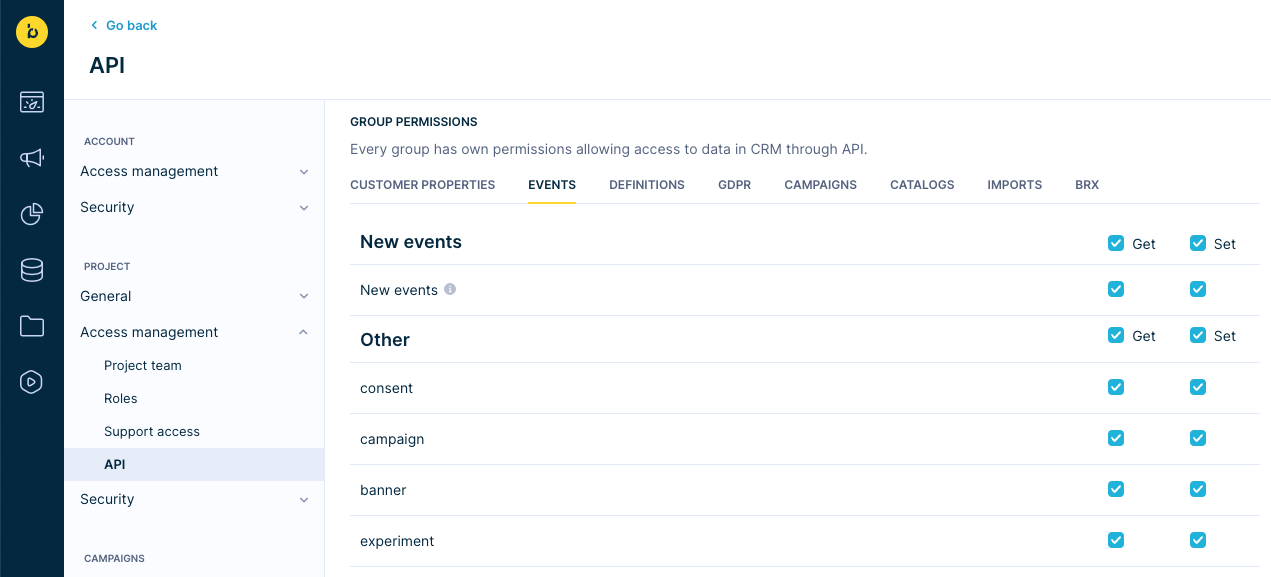Switch to BRX tab
The width and height of the screenshot is (1271, 577).
point(1087,185)
